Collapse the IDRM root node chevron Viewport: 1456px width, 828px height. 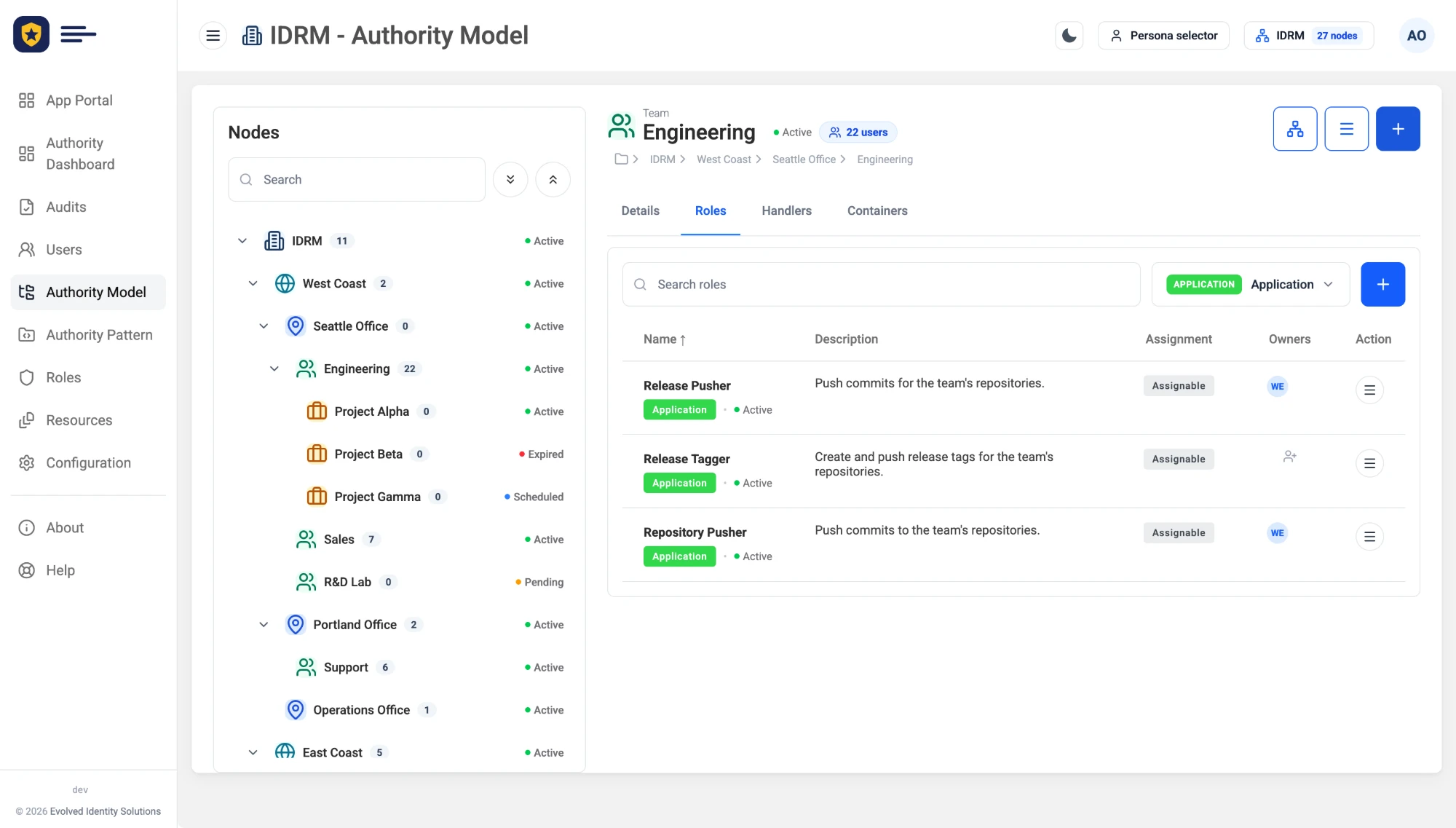tap(242, 241)
